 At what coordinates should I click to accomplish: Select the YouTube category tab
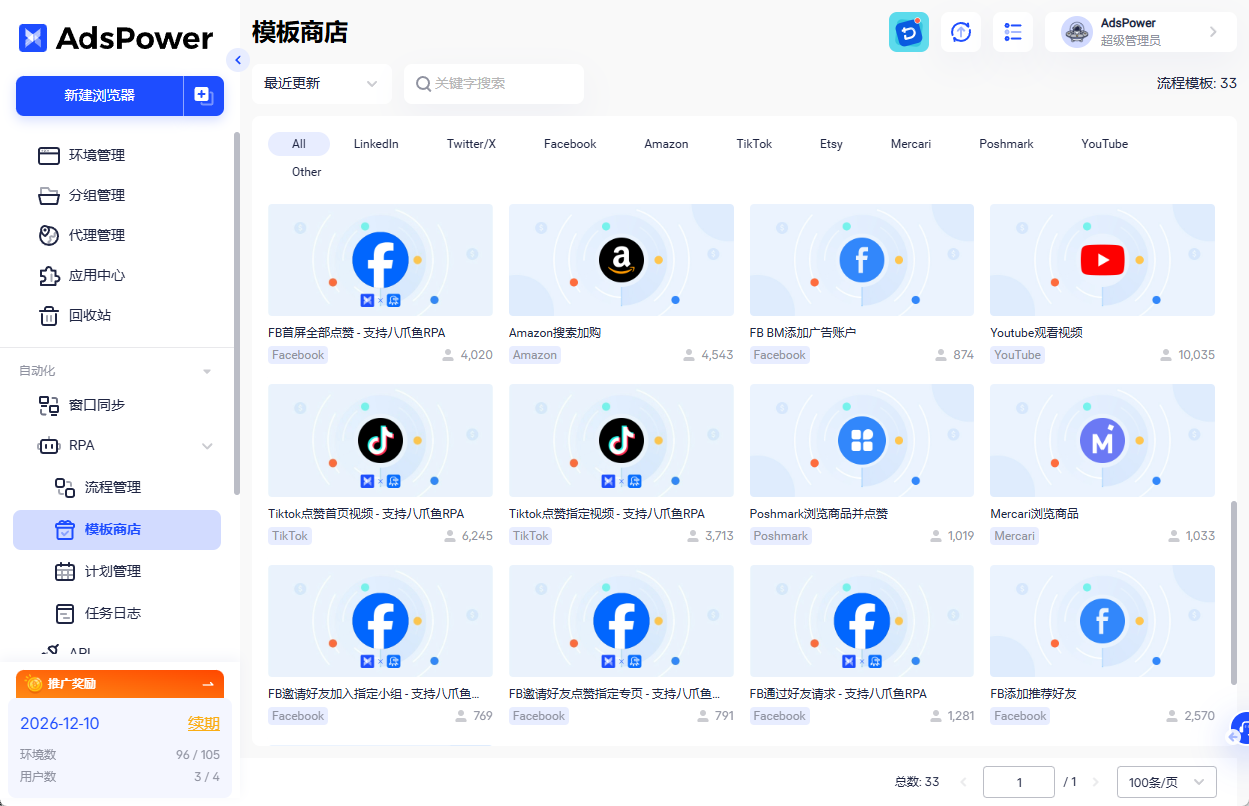click(x=1104, y=144)
